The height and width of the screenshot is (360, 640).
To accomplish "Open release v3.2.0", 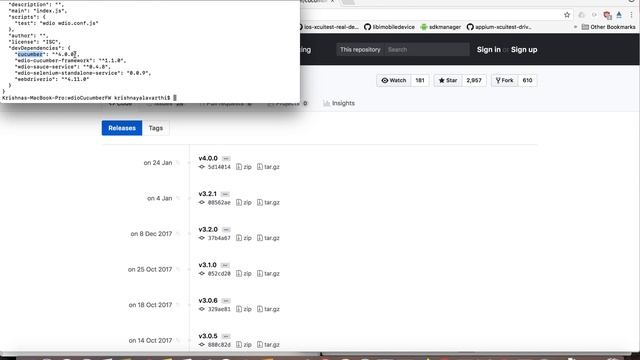I will pyautogui.click(x=208, y=229).
